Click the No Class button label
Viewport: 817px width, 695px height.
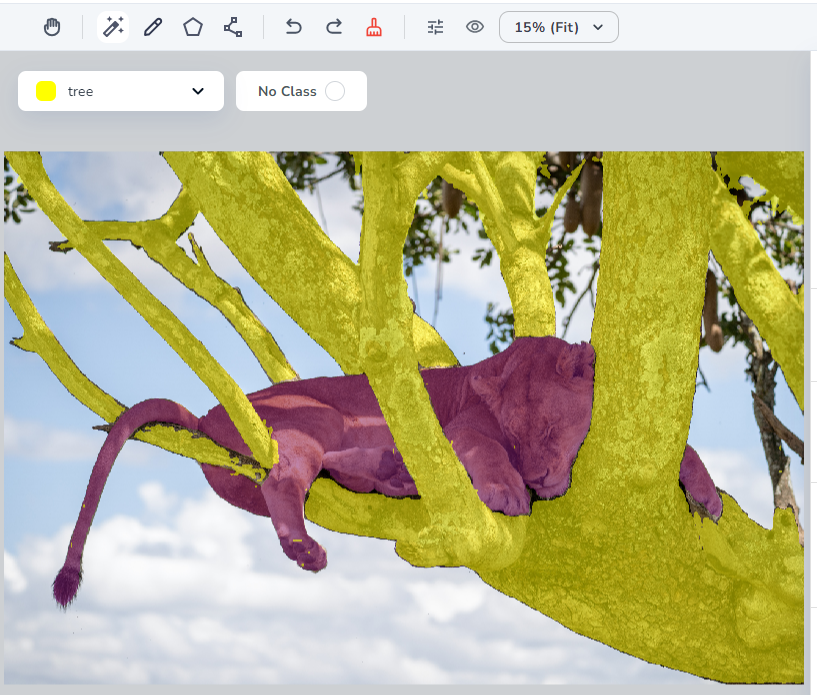[287, 91]
